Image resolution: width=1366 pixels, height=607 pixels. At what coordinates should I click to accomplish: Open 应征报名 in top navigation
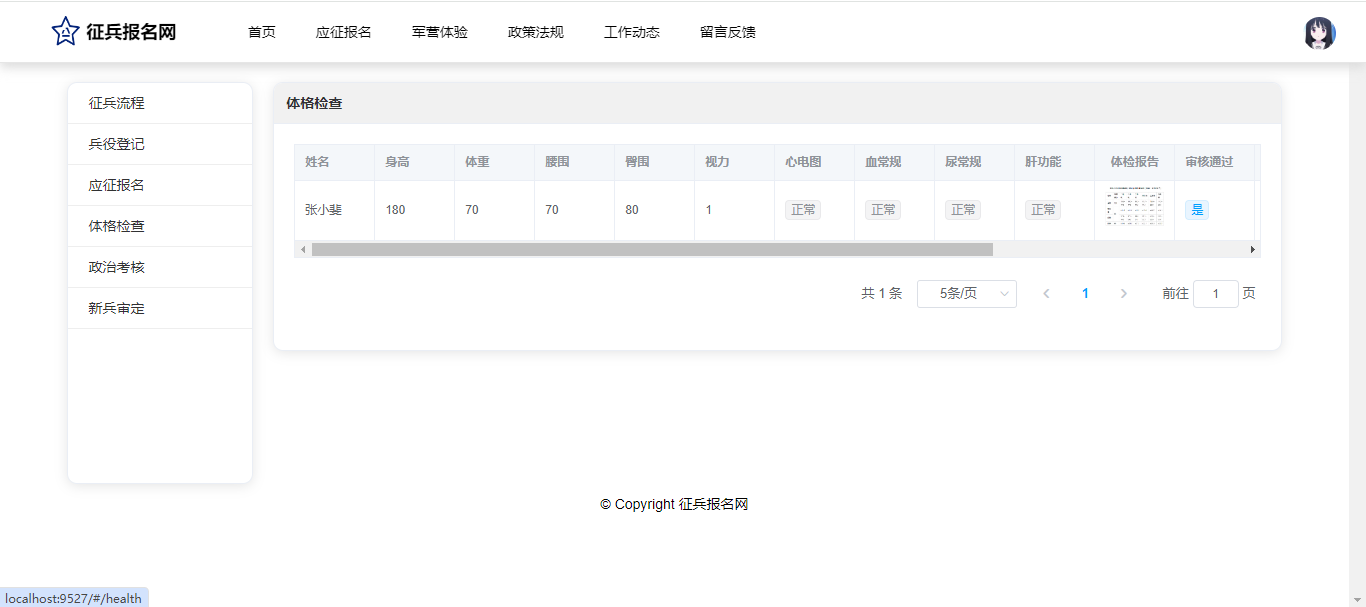coord(344,32)
